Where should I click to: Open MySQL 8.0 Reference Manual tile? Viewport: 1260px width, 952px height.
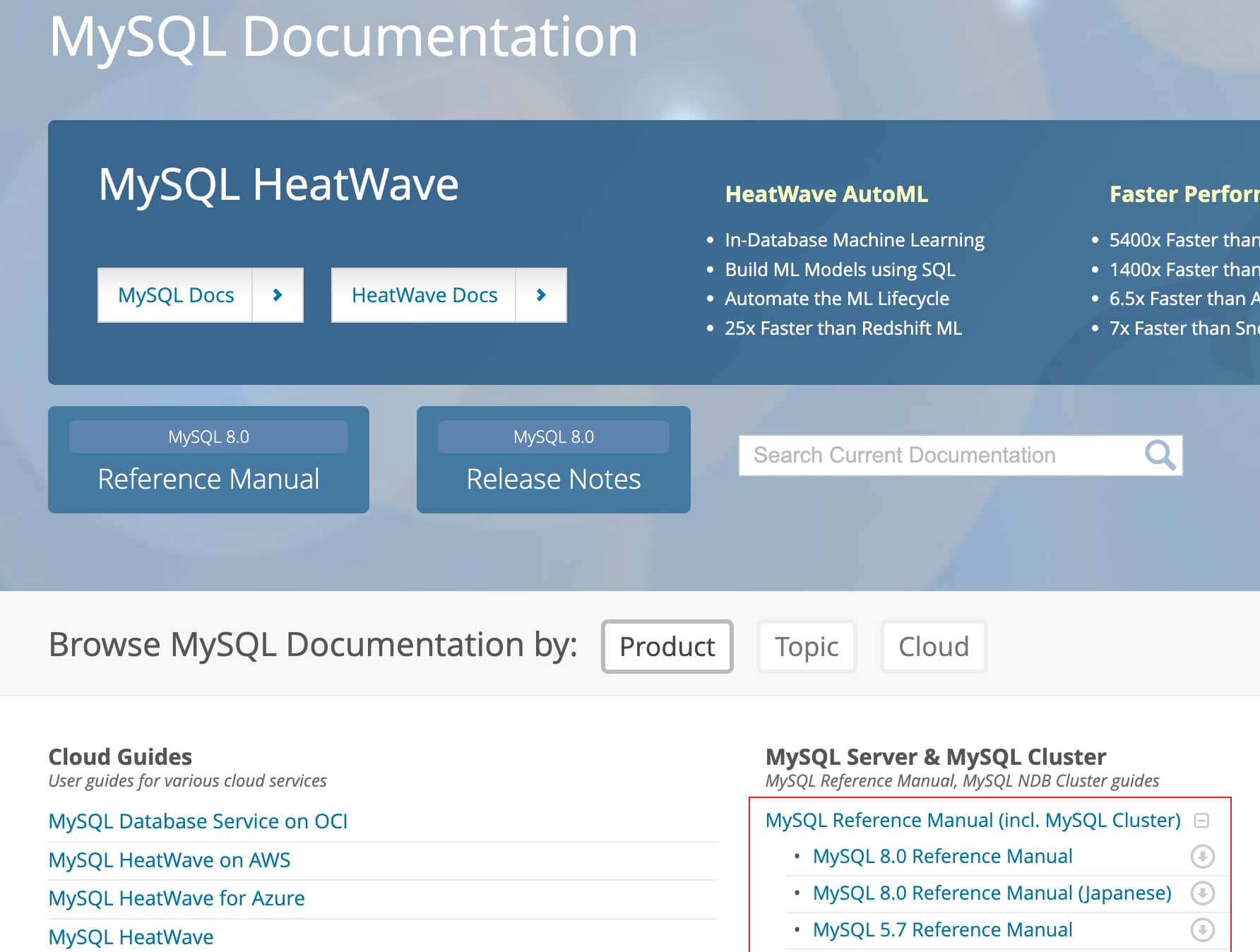point(208,460)
